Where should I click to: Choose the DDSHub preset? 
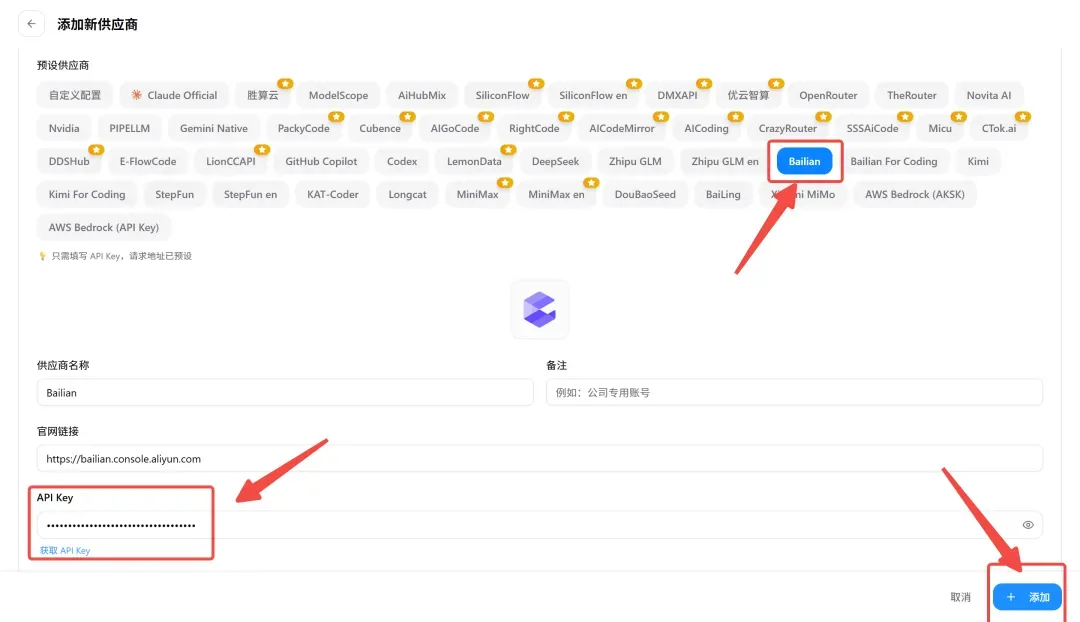[x=69, y=161]
